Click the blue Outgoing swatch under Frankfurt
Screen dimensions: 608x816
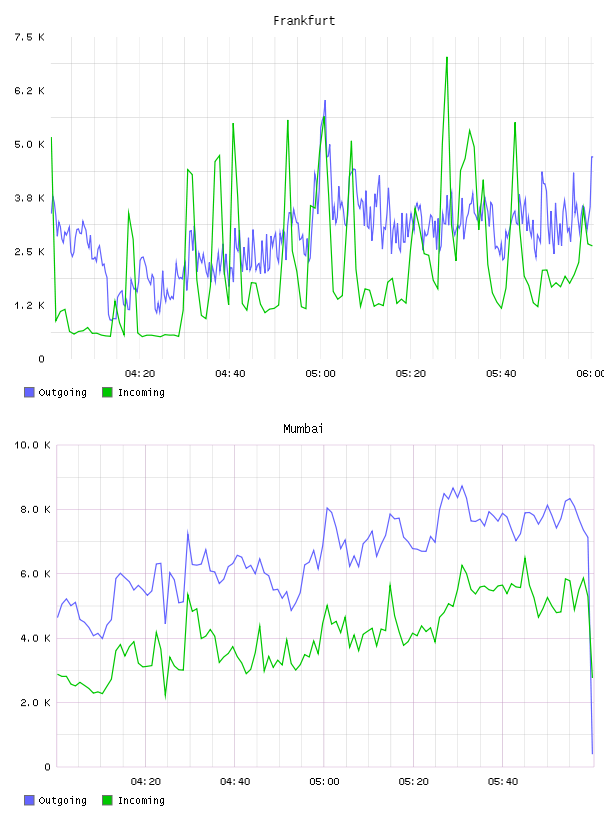(29, 392)
